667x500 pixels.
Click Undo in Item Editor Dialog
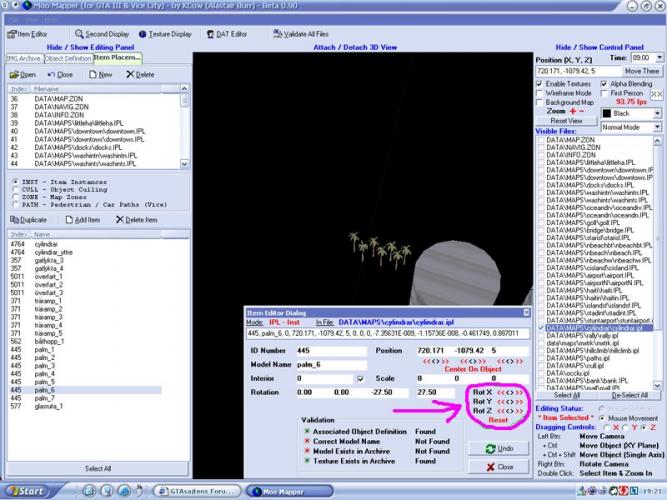point(500,449)
